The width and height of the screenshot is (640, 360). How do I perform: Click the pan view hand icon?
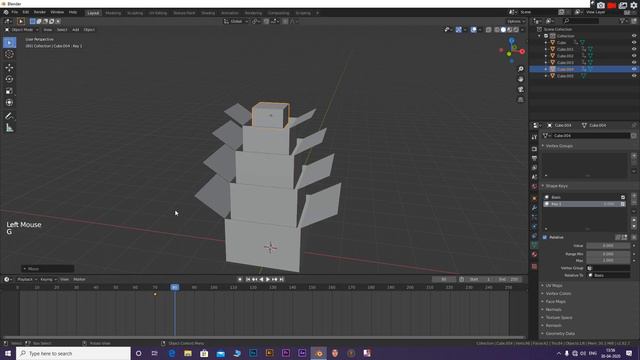(x=521, y=79)
